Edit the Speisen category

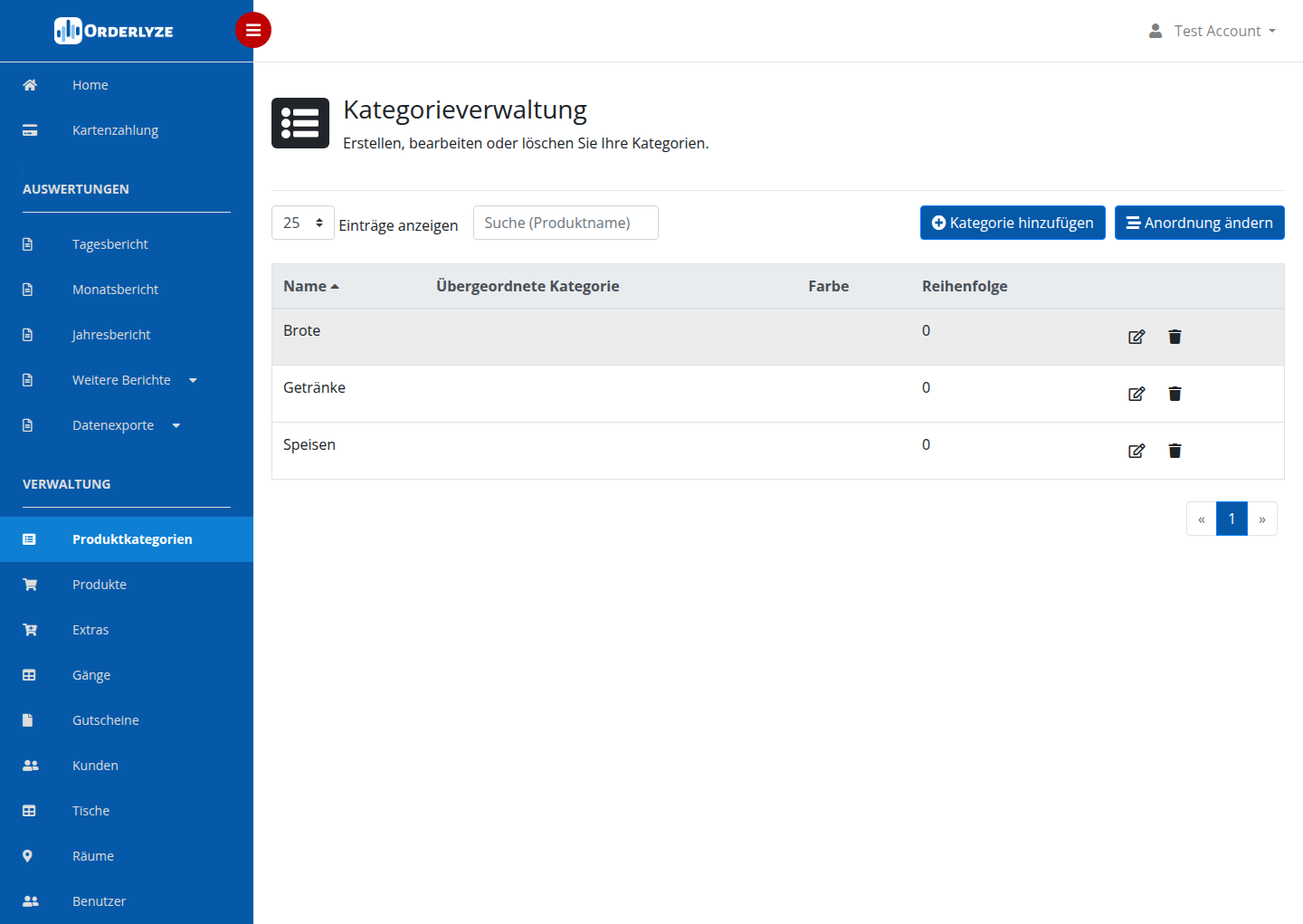point(1137,451)
